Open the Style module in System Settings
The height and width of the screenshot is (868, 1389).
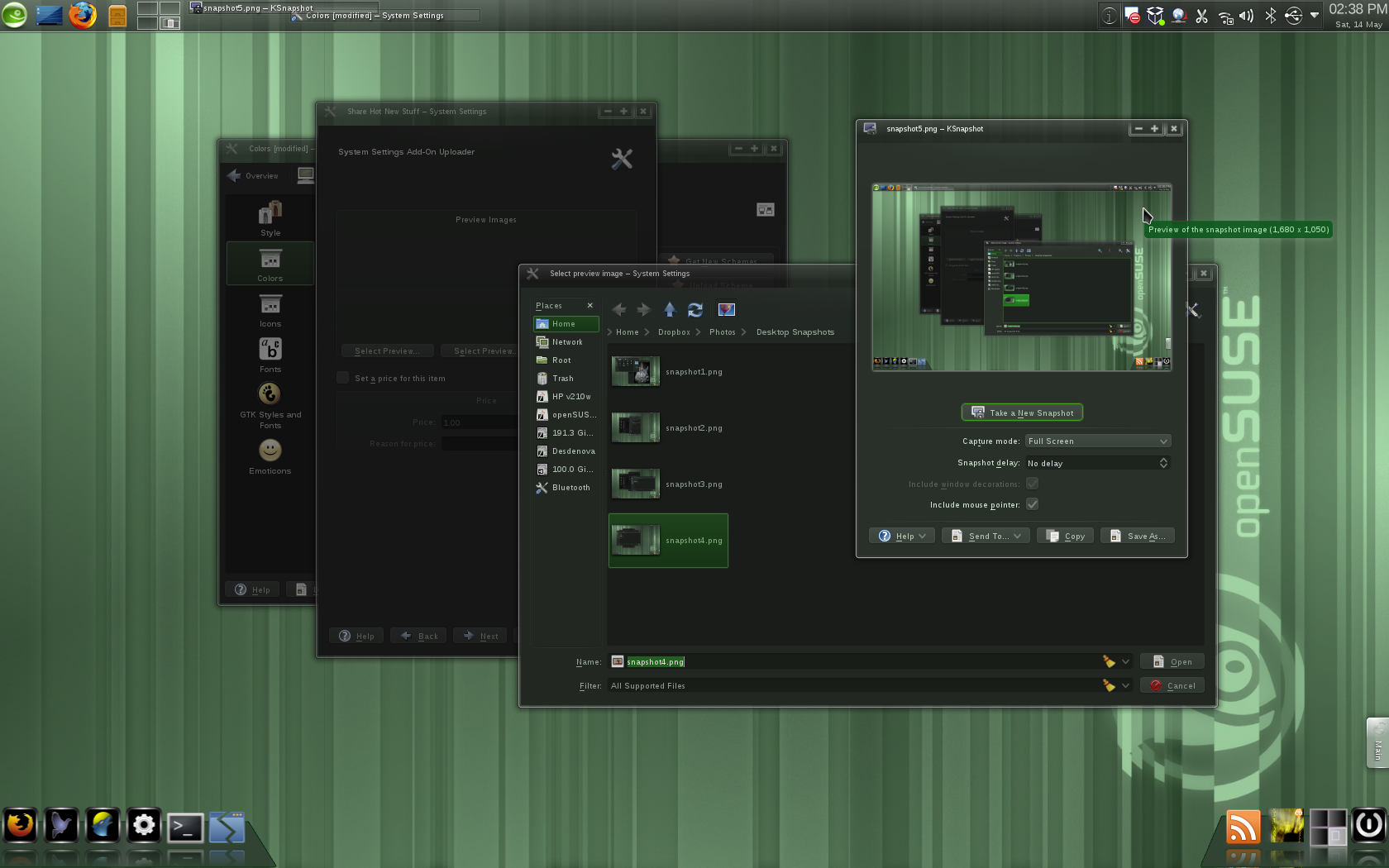(x=270, y=219)
